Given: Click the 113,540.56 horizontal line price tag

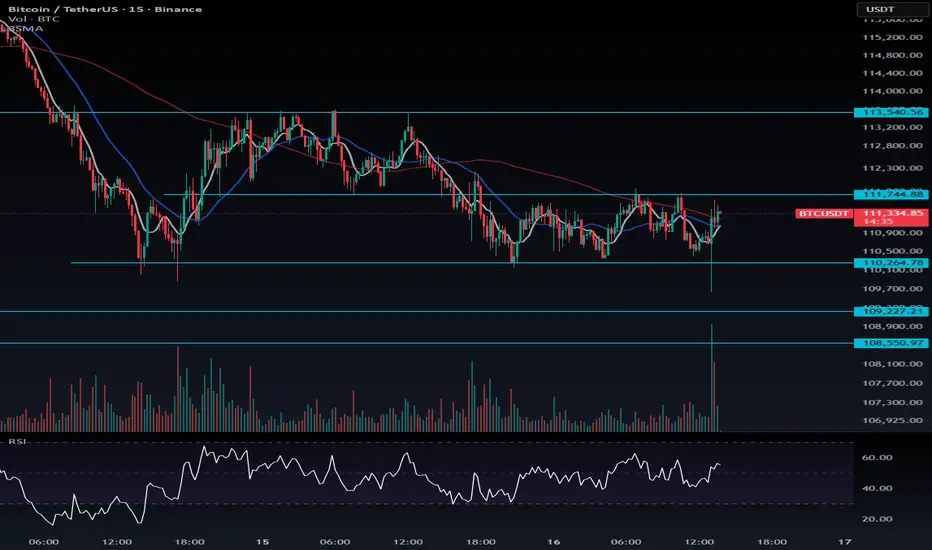Looking at the screenshot, I should pos(890,113).
